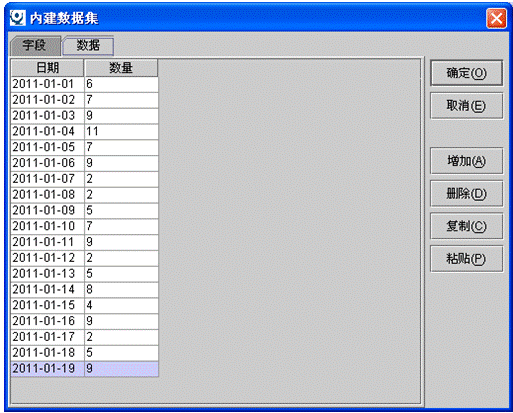Close the 内建数据集 dialog window

[x=496, y=18]
